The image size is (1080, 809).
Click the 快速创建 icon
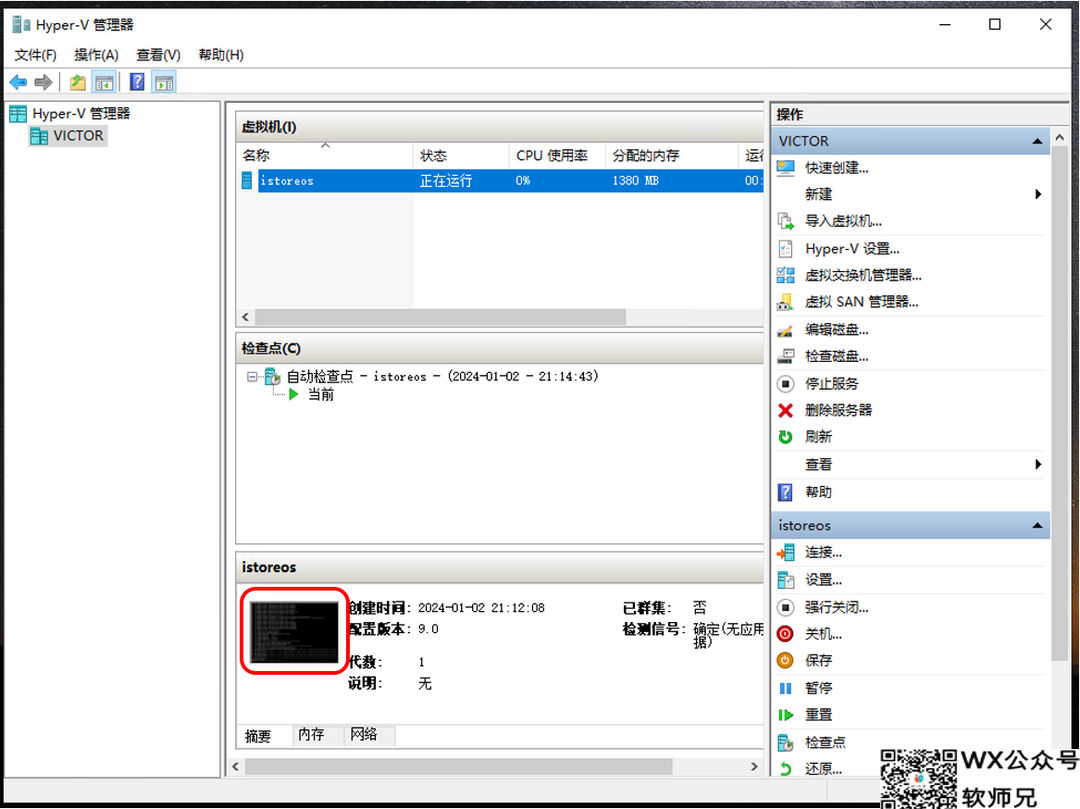tap(785, 168)
